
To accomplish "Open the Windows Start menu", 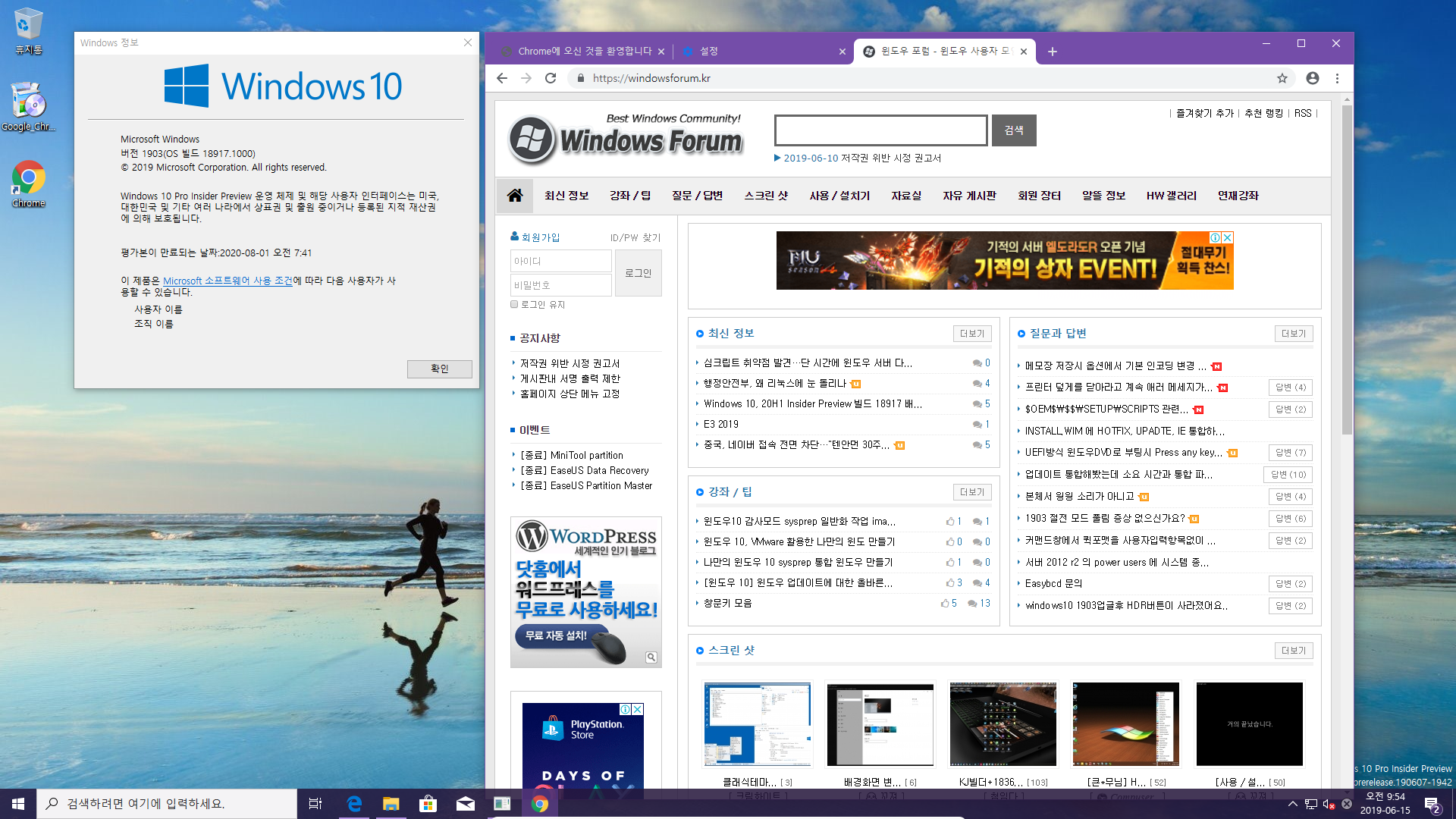I will click(x=18, y=804).
